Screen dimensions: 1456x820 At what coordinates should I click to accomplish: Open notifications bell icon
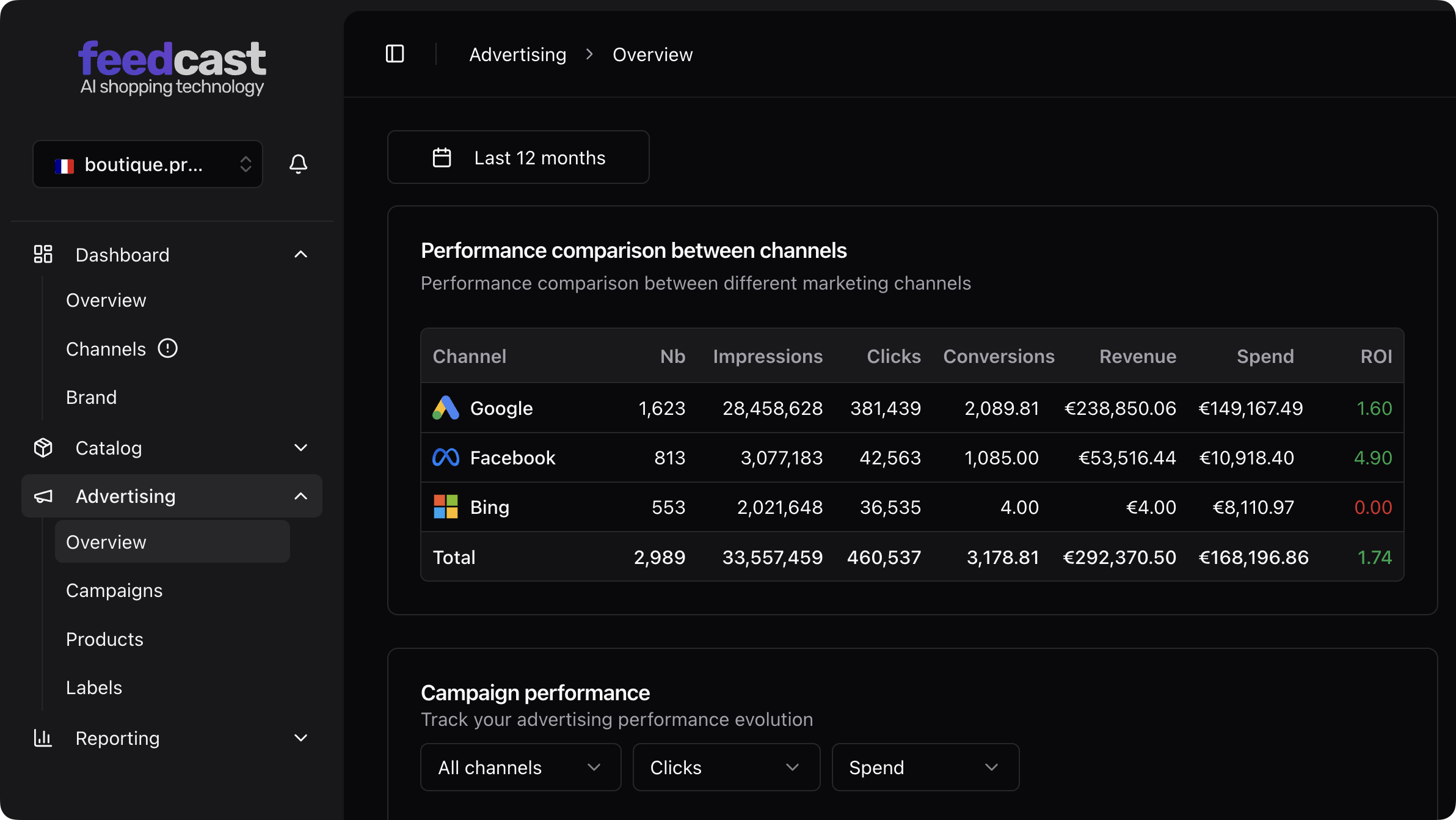click(x=298, y=164)
